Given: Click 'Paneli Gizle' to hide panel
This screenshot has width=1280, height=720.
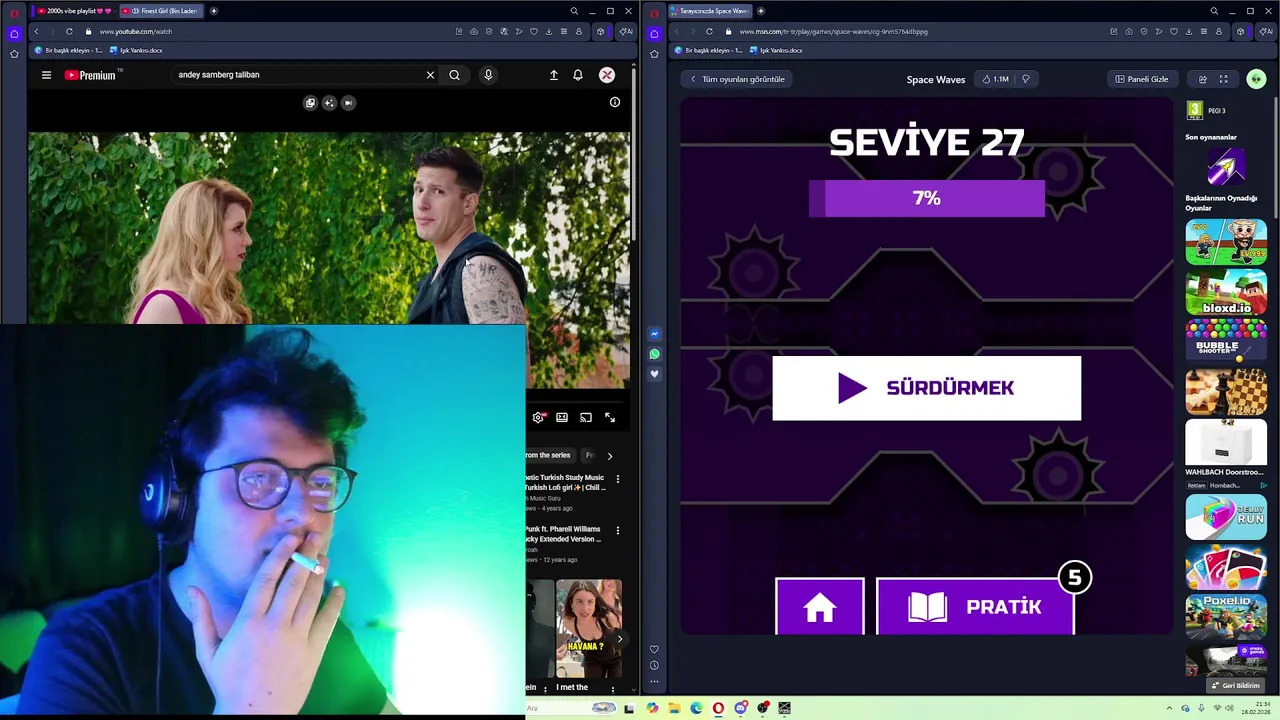Looking at the screenshot, I should (x=1141, y=79).
